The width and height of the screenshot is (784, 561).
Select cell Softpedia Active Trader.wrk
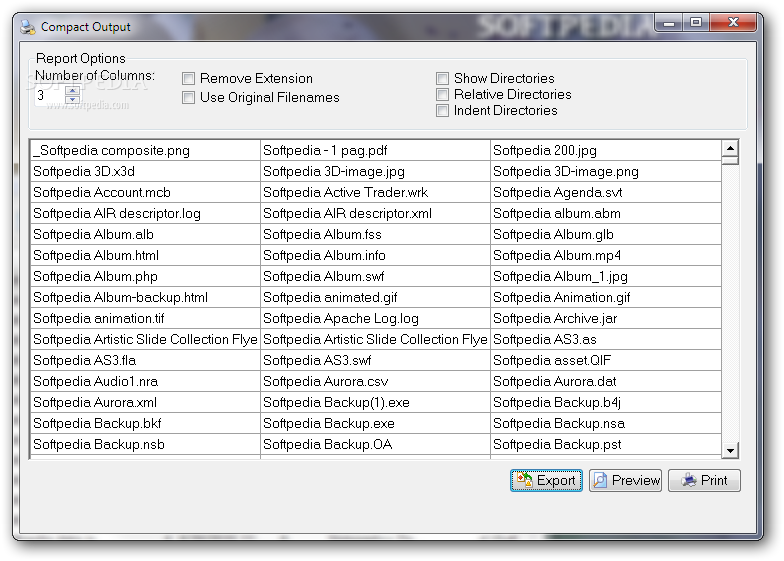click(x=376, y=192)
